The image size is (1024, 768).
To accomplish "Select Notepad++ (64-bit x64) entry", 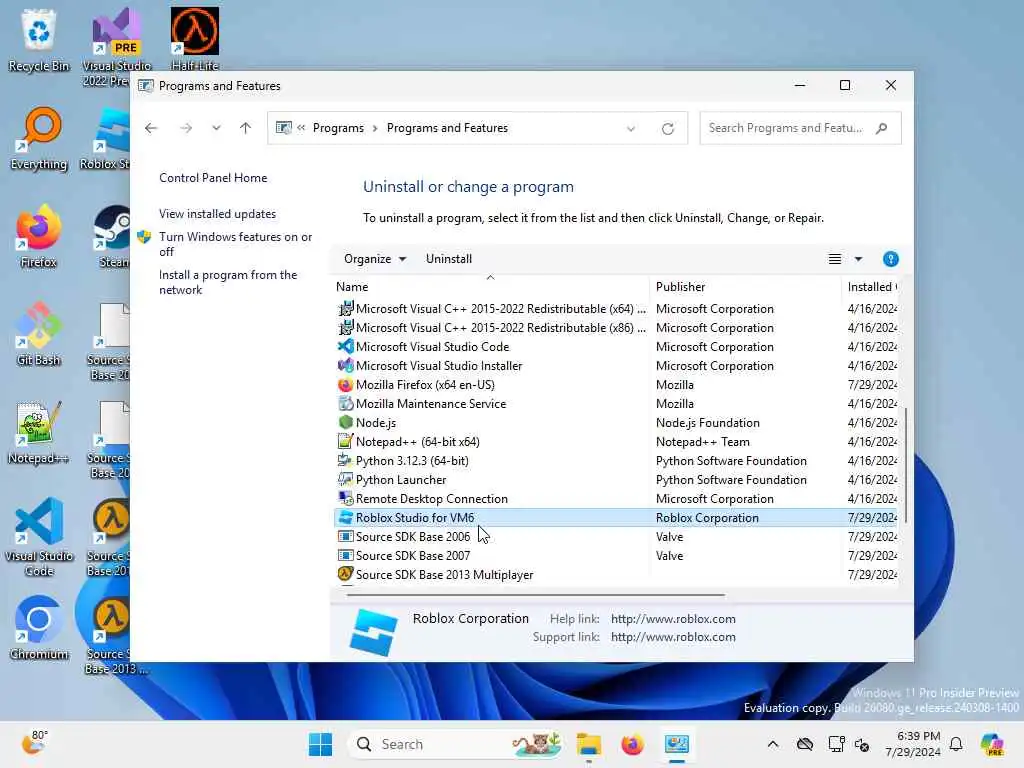I will pos(615,442).
